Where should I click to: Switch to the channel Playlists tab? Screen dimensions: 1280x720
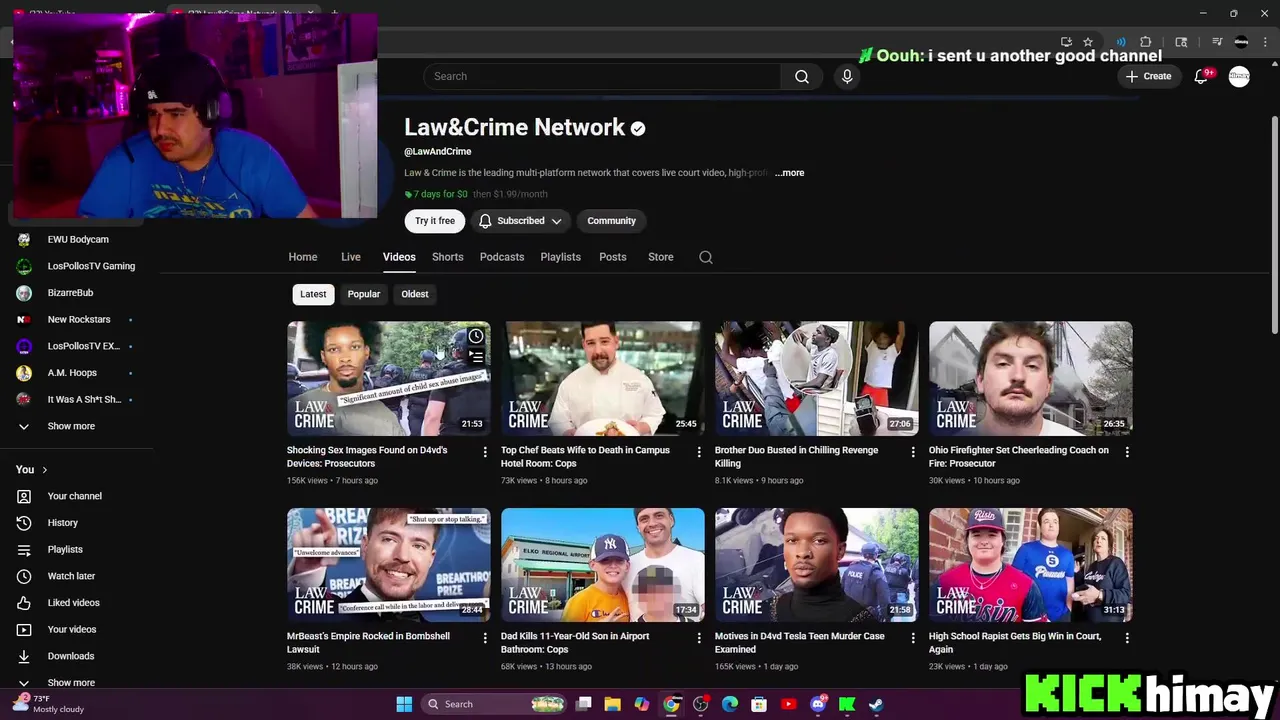(x=561, y=257)
